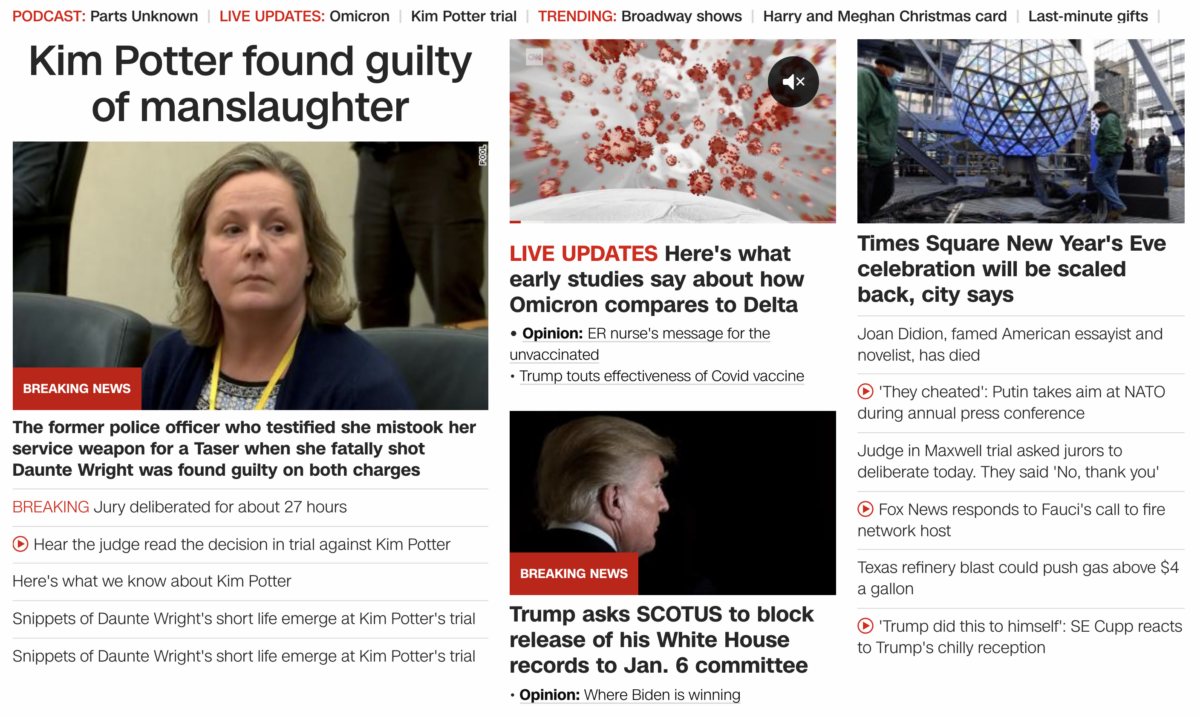Click play icon next to Putin NATO story
1200x717 pixels.
(865, 392)
